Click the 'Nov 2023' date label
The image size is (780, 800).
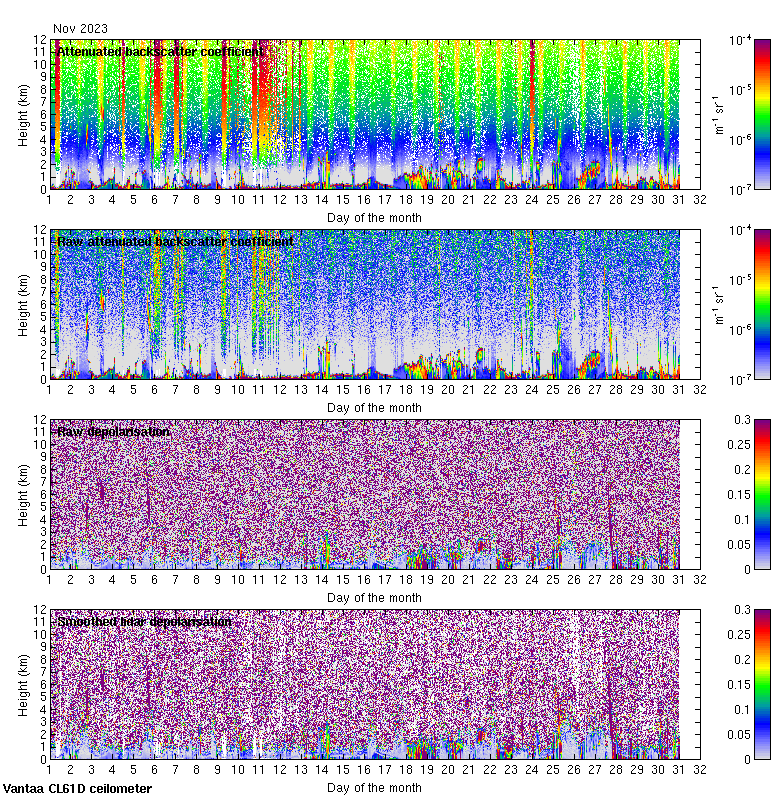80,29
